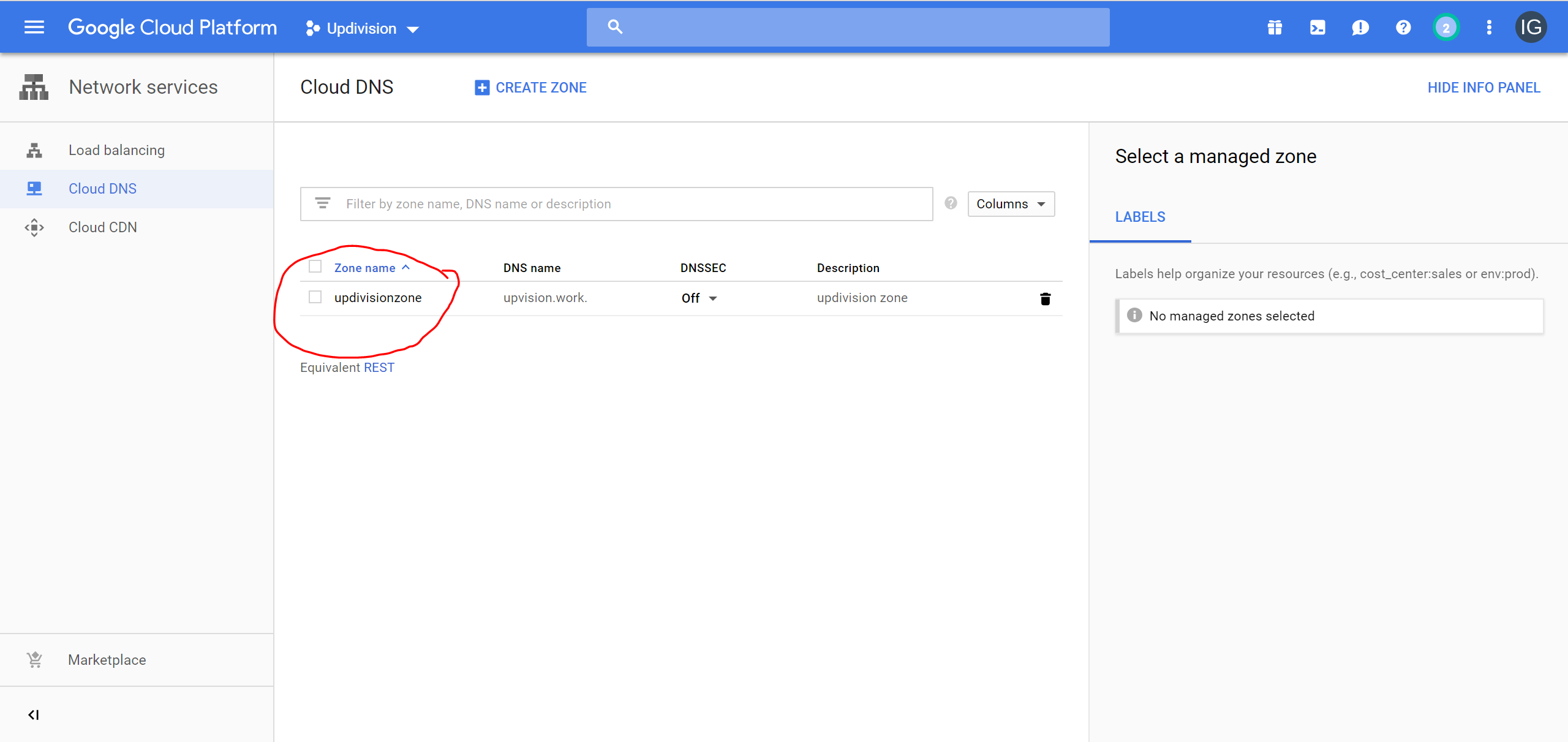Click the DNSSEC column header
Image resolution: width=1568 pixels, height=742 pixels.
703,268
